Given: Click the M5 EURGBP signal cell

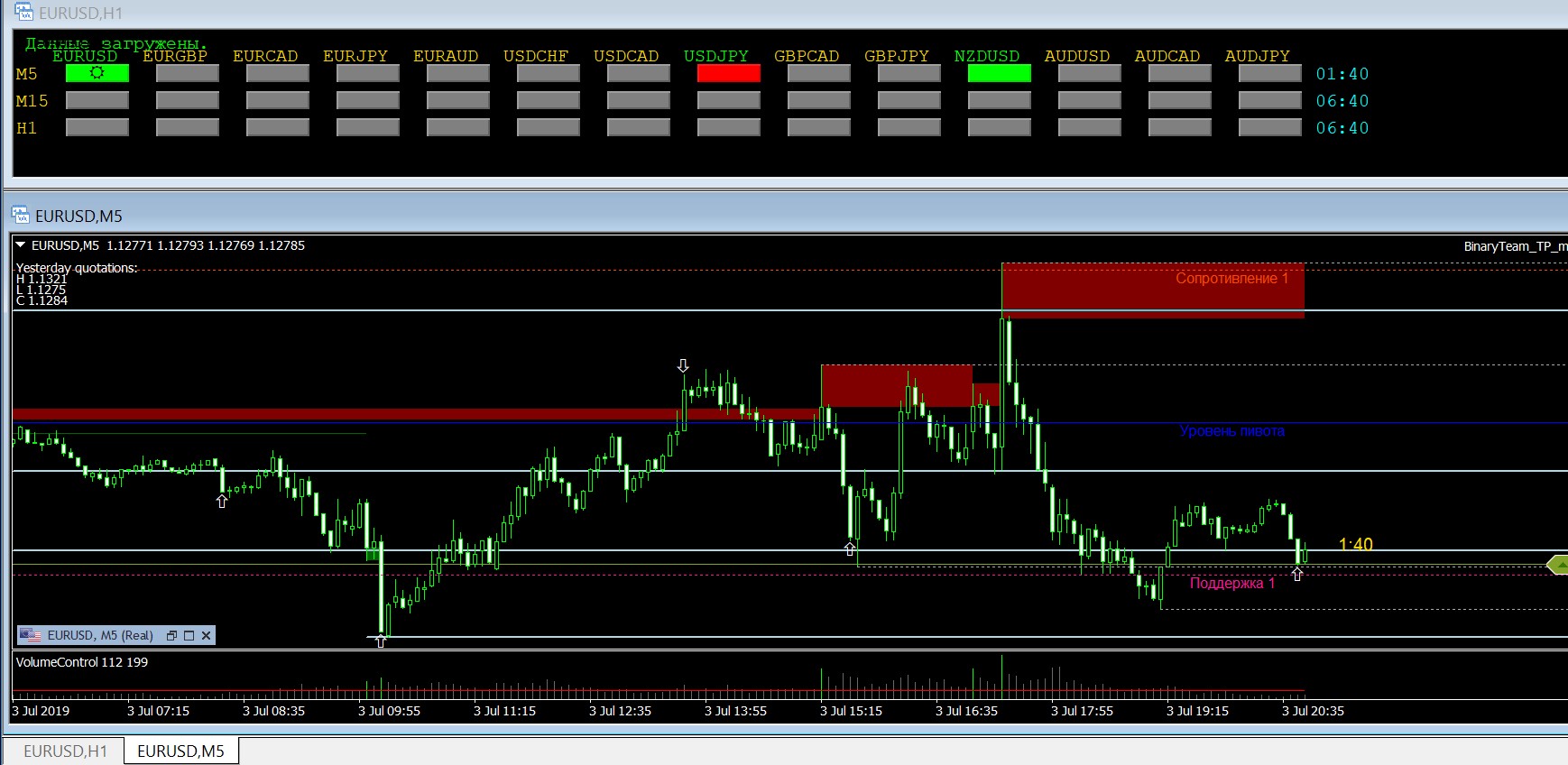Looking at the screenshot, I should point(188,73).
